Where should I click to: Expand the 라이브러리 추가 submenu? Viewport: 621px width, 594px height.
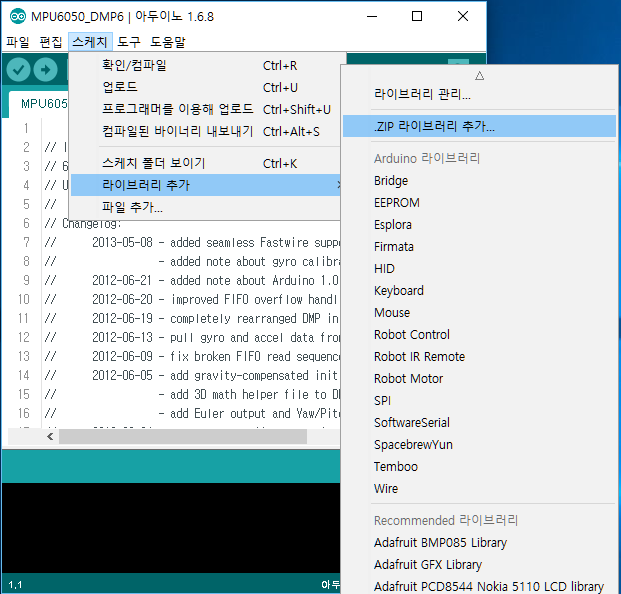click(x=205, y=185)
